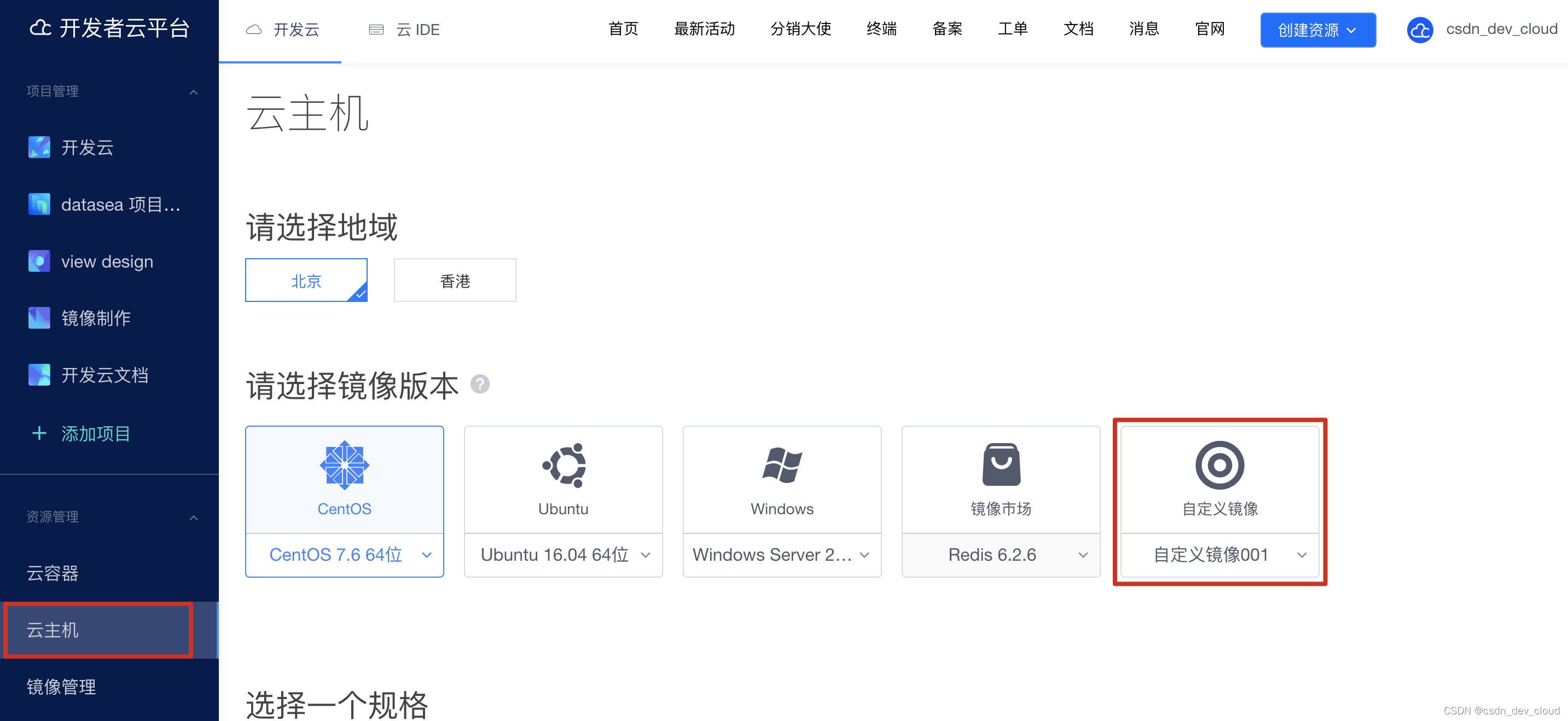The width and height of the screenshot is (1568, 721).
Task: Click the 开发云 project icon in sidebar
Action: 39,147
